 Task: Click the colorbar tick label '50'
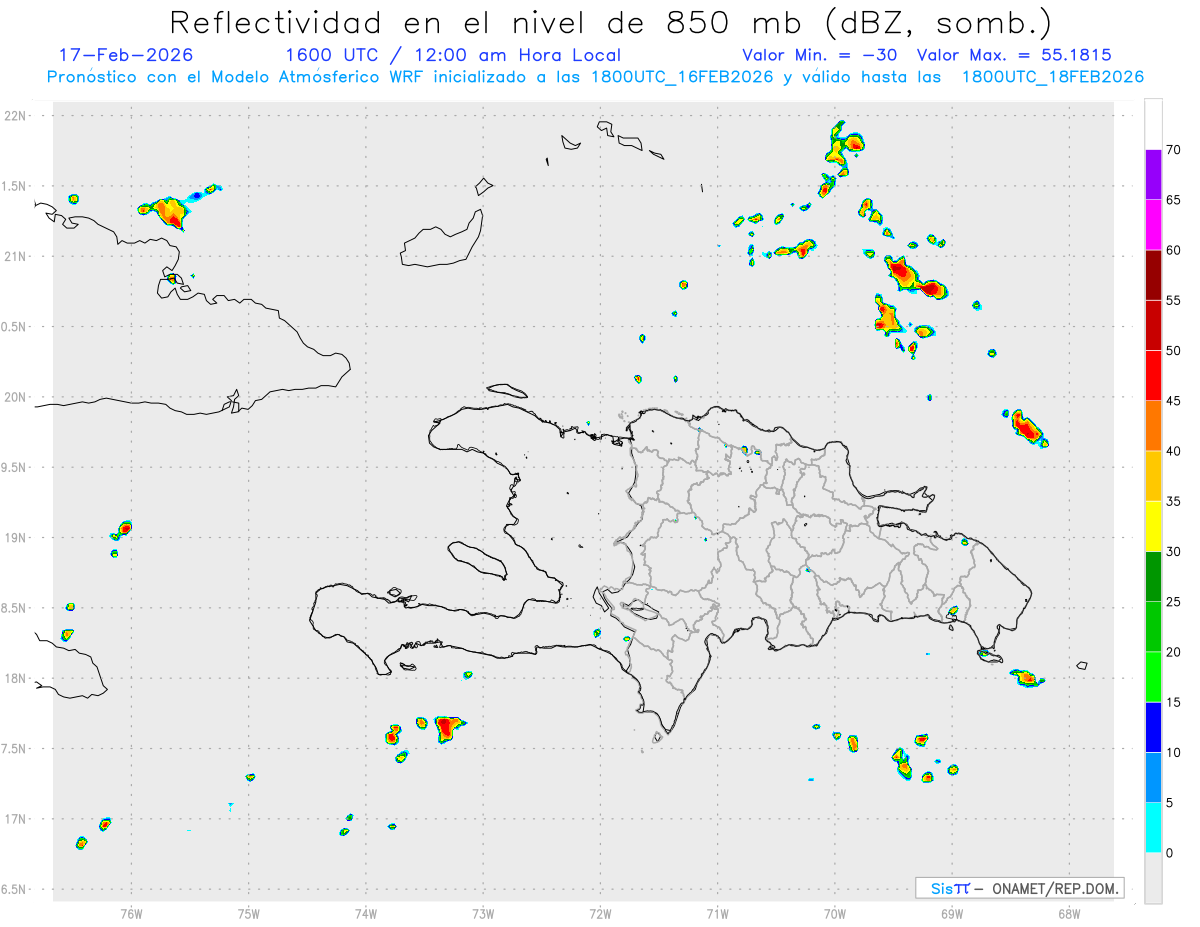pos(1174,351)
